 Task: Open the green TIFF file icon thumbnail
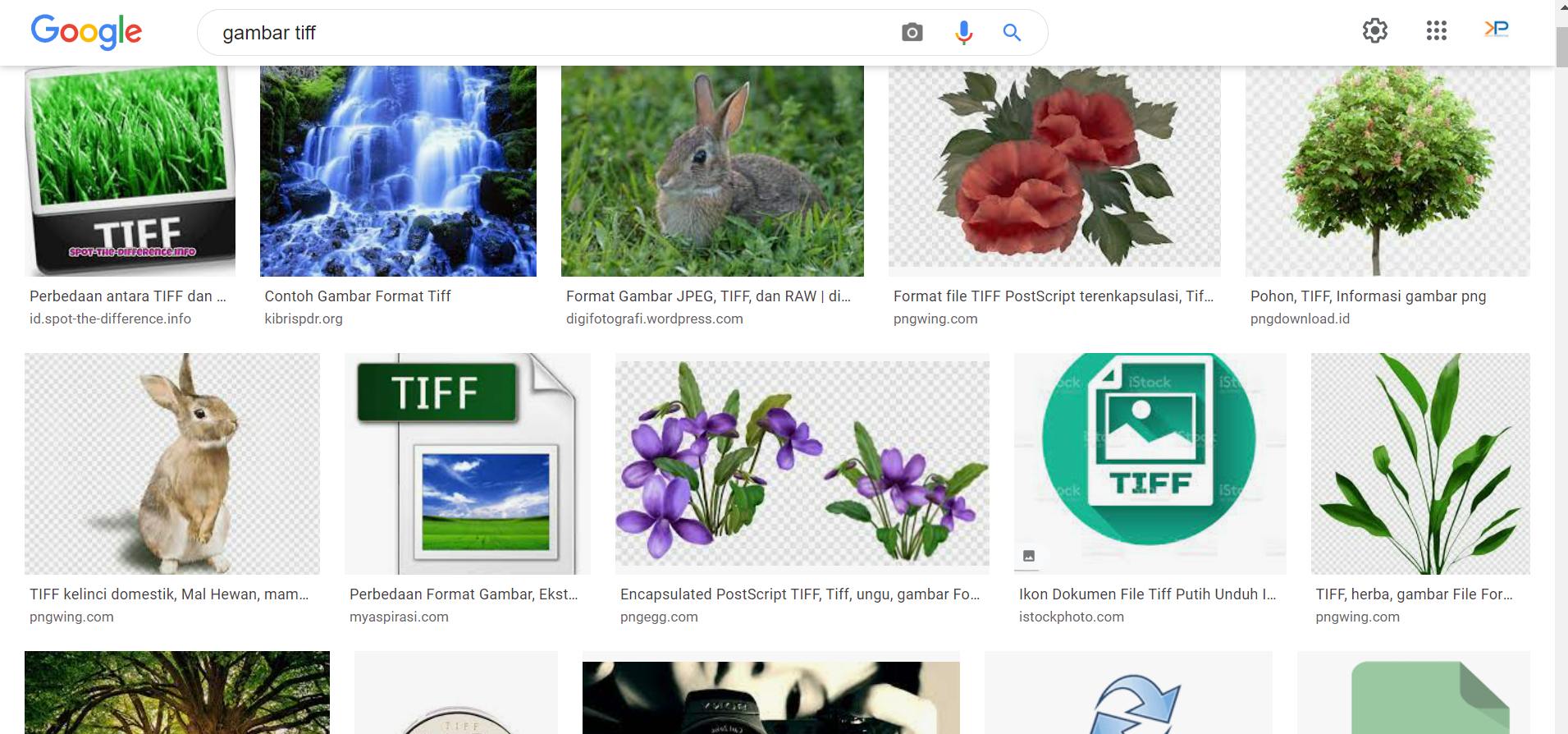(468, 464)
